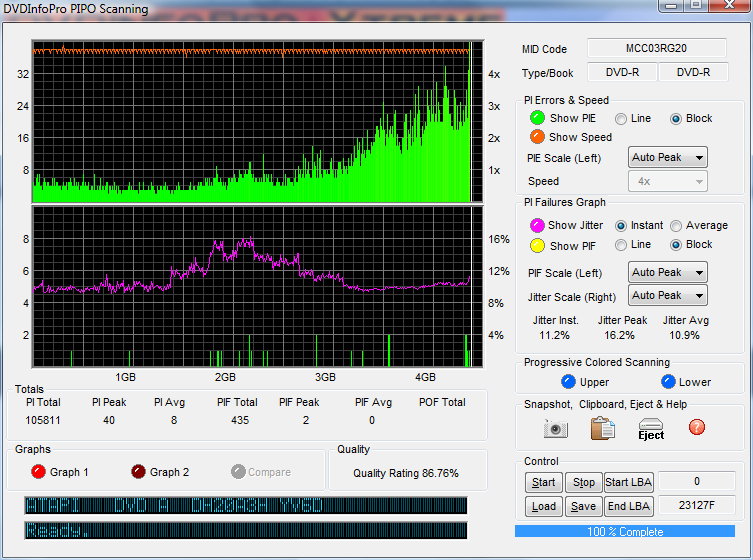Click the Stop button
Image resolution: width=753 pixels, height=560 pixels.
pos(583,482)
